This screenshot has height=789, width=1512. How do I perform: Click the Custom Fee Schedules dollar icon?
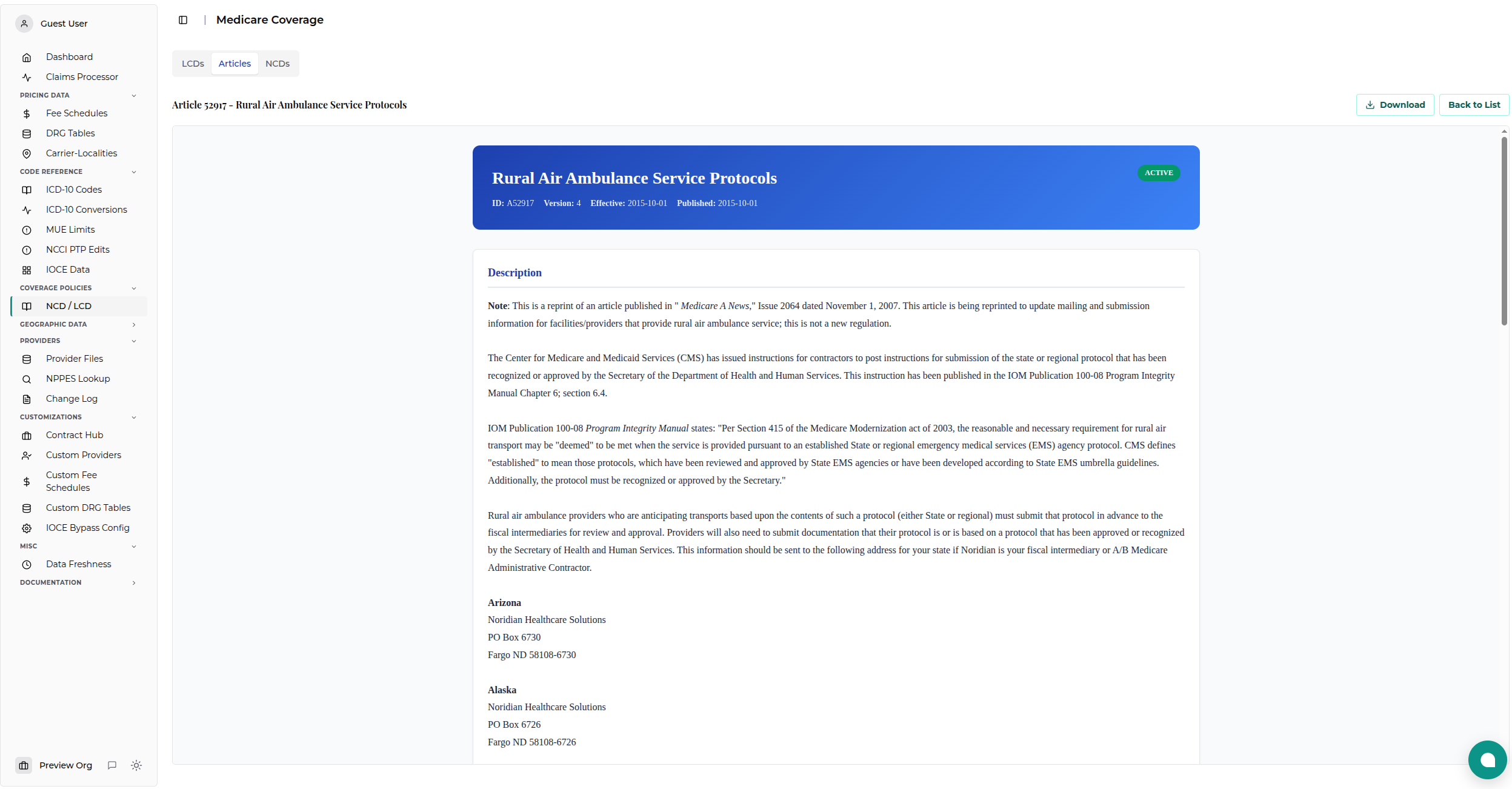click(27, 482)
